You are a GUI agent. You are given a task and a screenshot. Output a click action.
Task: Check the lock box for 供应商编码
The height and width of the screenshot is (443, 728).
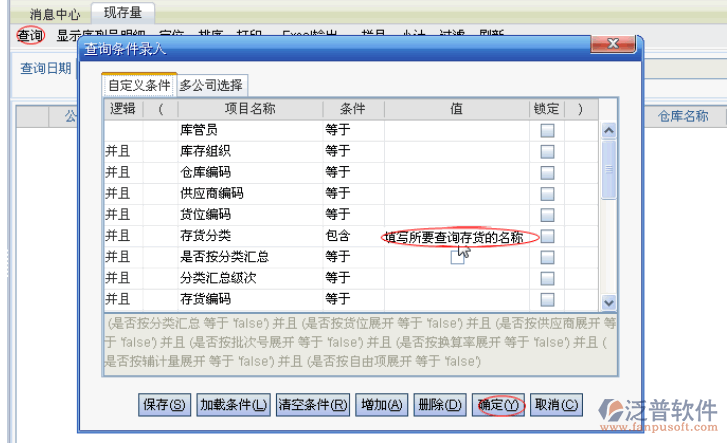547,194
